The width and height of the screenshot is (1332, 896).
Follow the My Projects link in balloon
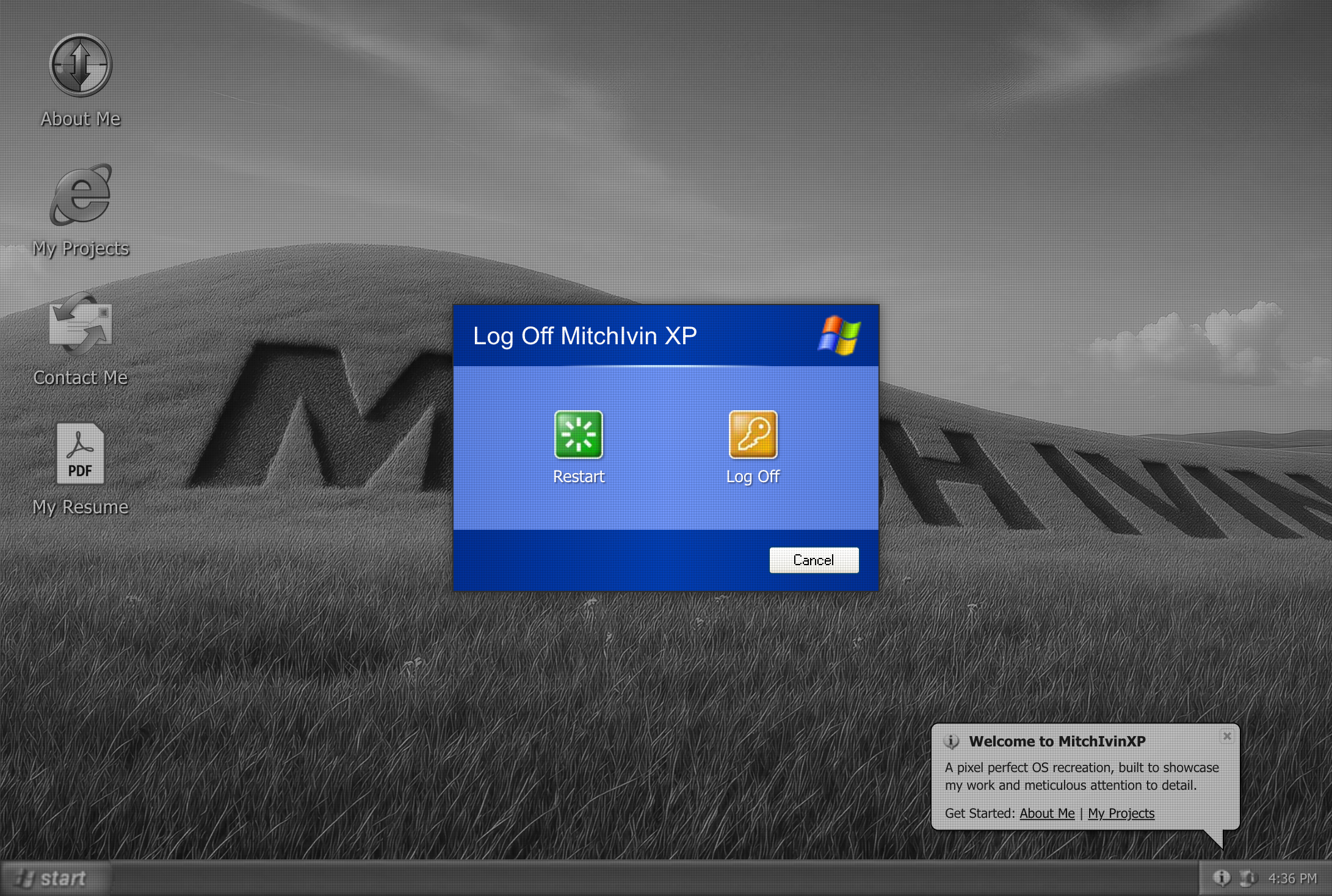pos(1121,813)
